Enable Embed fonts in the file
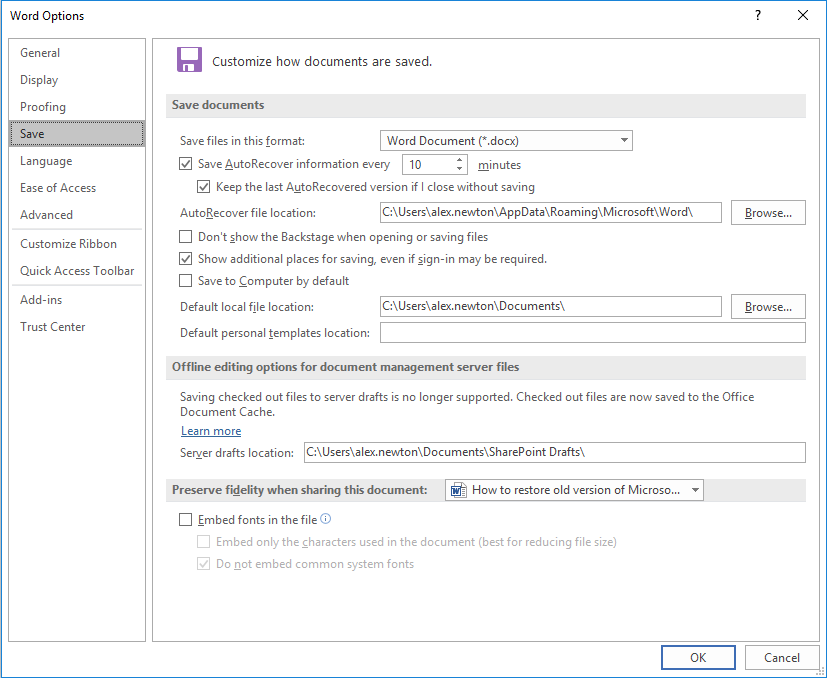This screenshot has height=678, width=827. (x=185, y=520)
